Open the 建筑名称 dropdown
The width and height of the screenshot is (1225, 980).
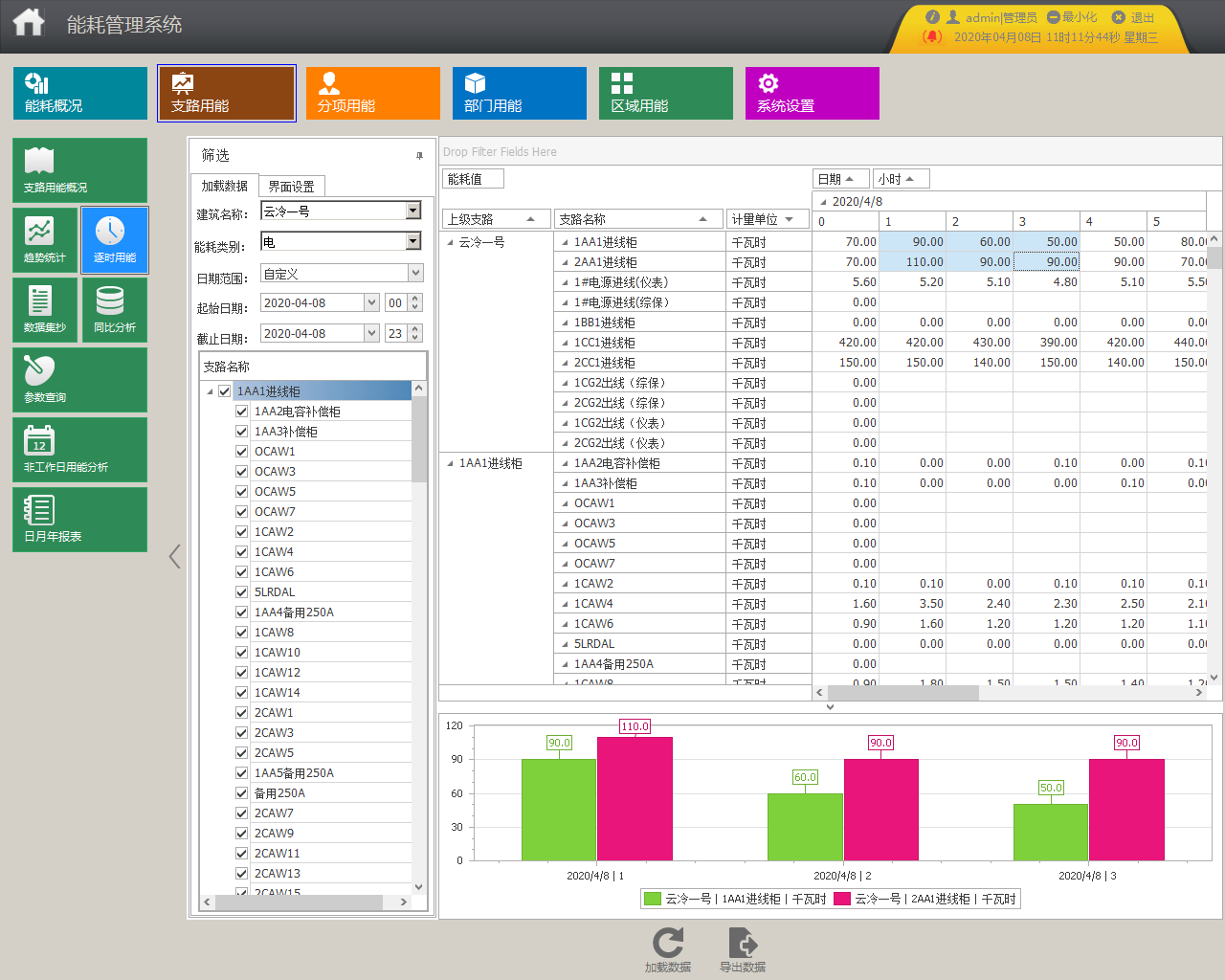(x=413, y=211)
